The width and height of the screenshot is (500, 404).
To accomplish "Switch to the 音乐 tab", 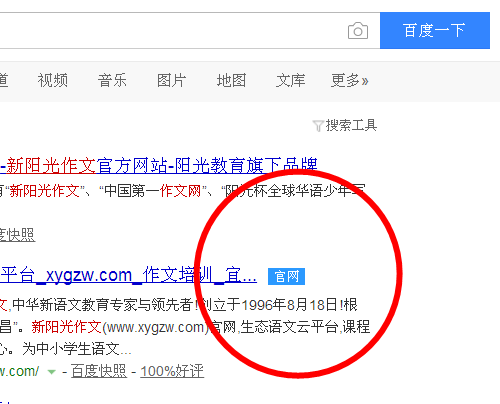I will [112, 81].
